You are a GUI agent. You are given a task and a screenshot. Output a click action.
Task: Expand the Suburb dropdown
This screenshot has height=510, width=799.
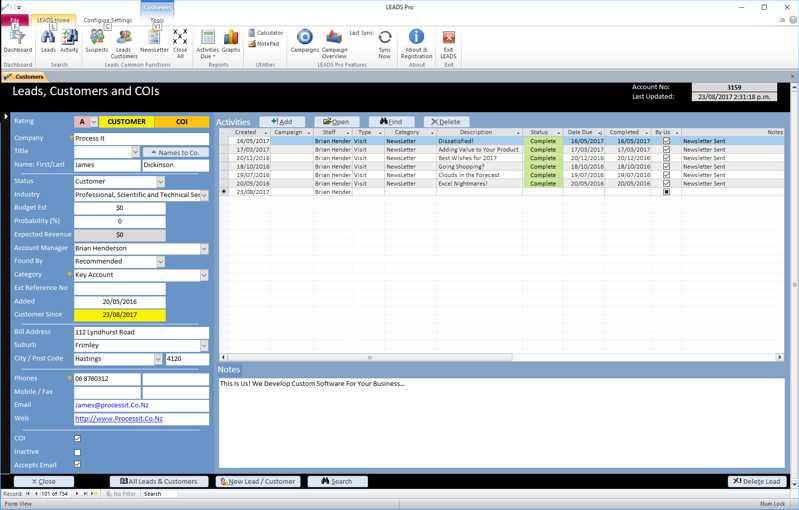[x=204, y=345]
